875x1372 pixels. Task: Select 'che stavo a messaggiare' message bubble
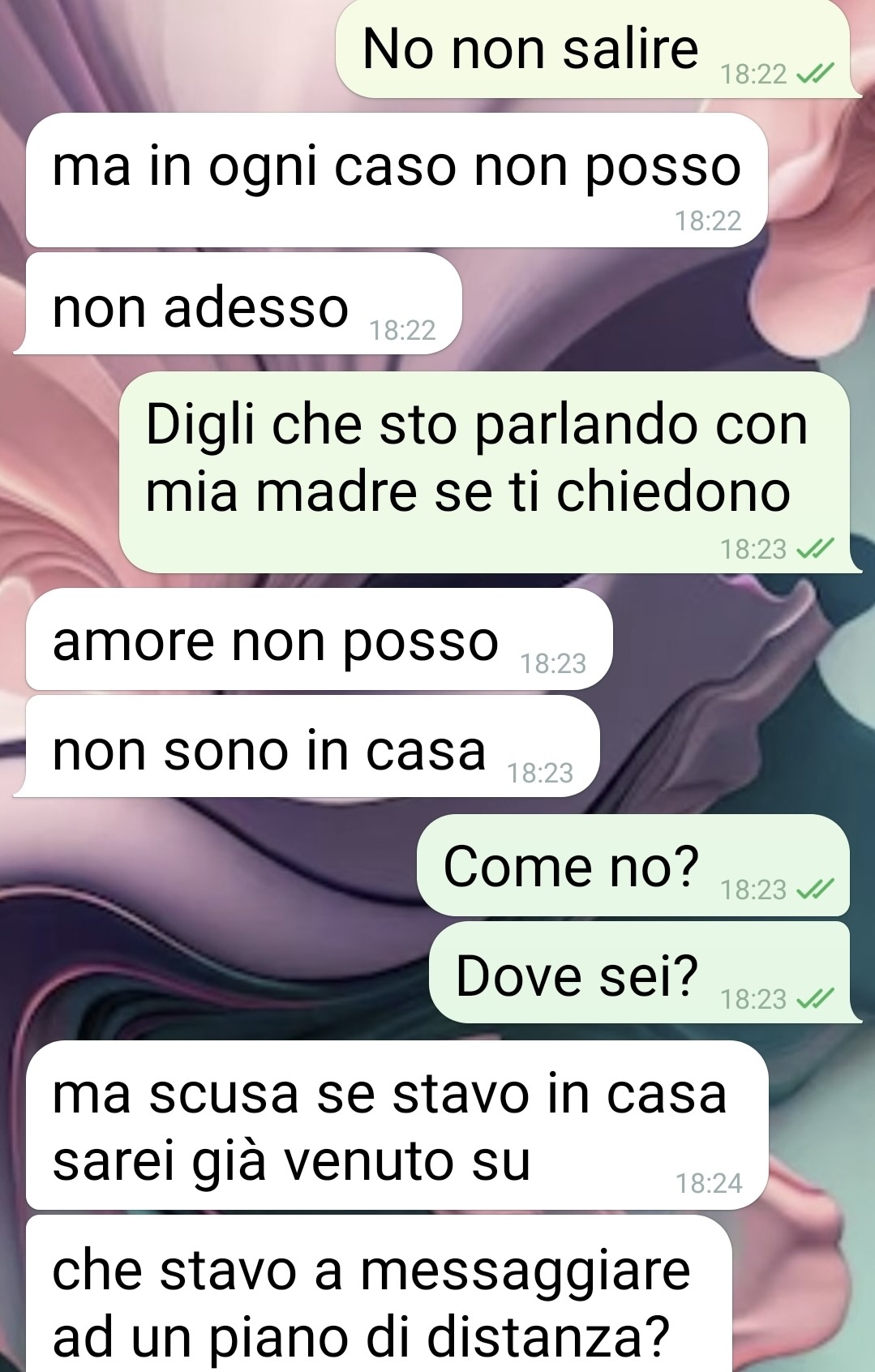[379, 1295]
